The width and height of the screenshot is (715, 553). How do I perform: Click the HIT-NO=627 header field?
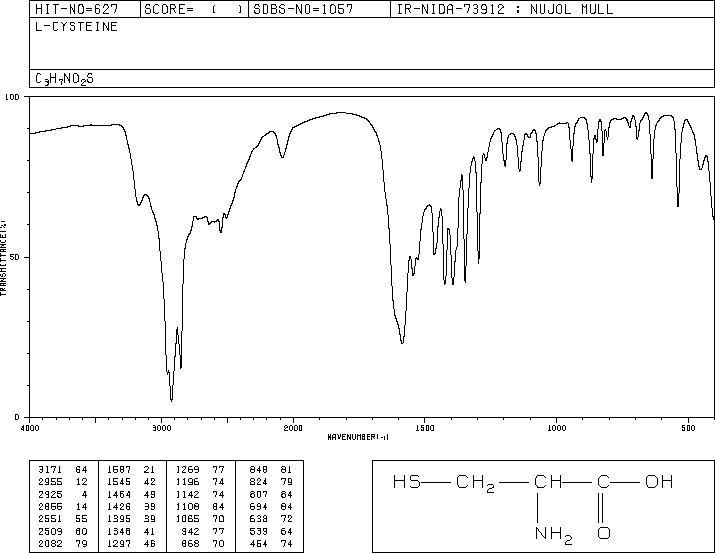(77, 9)
